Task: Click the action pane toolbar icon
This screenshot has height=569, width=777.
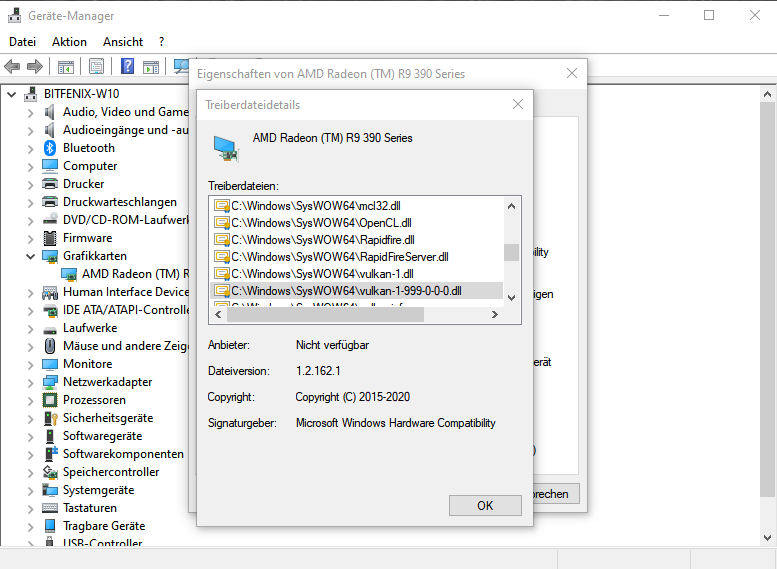Action: [151, 66]
